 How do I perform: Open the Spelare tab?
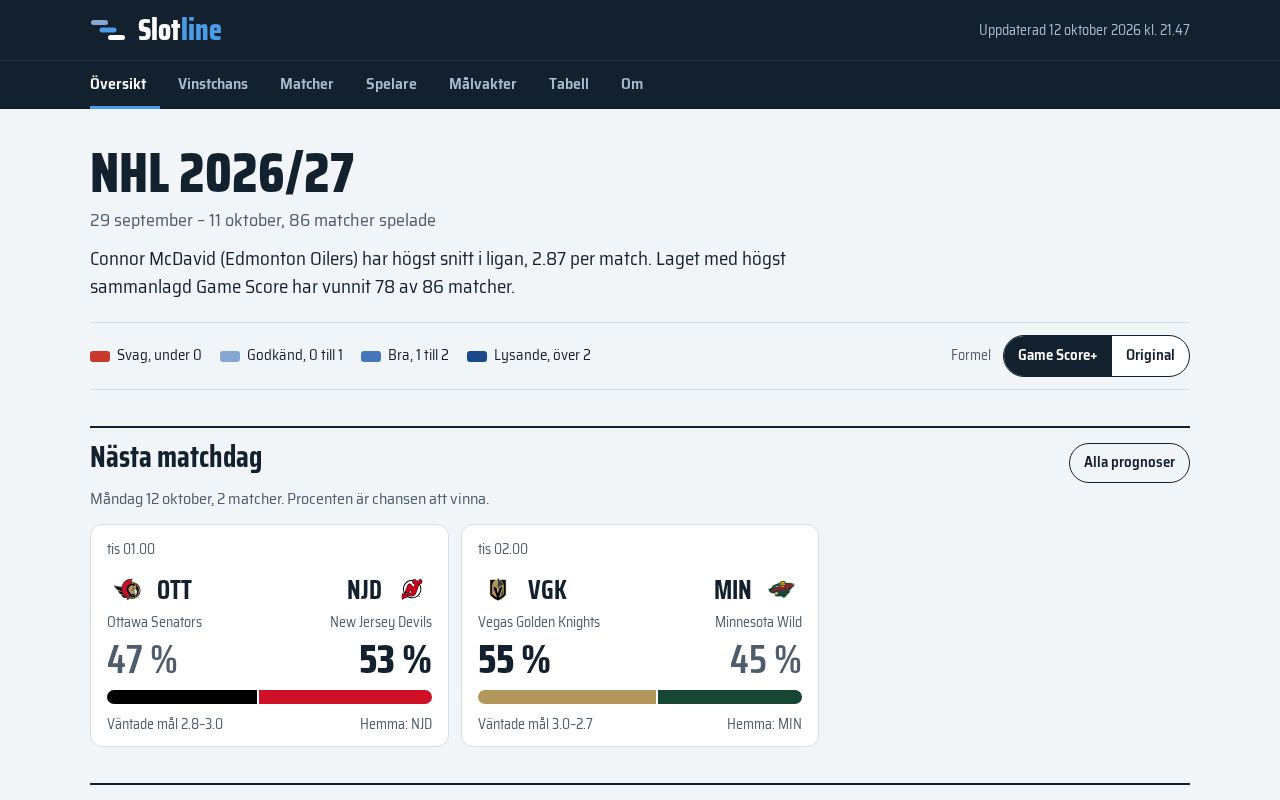(x=391, y=84)
